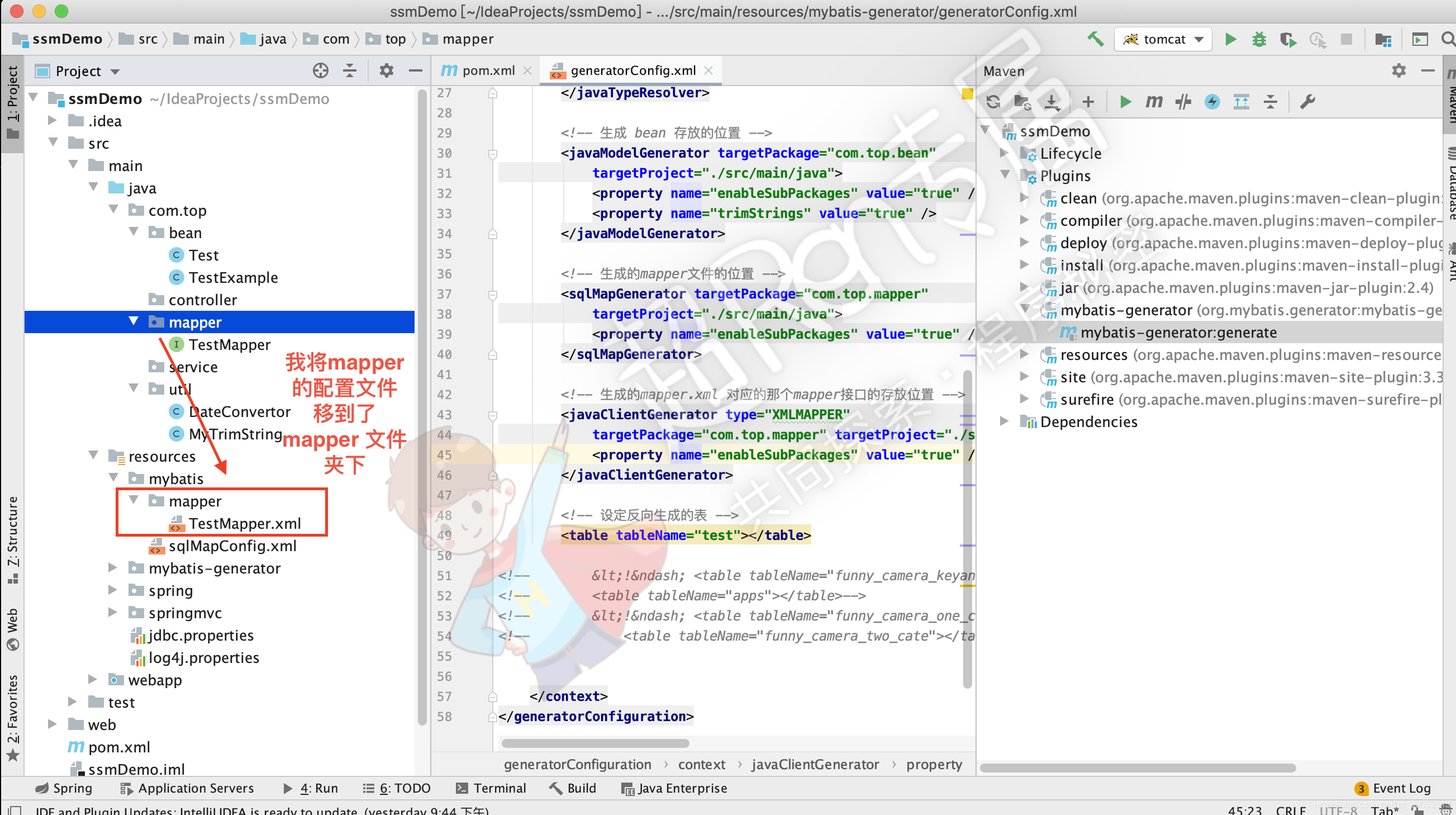Open Maven panel gear options
This screenshot has height=815, width=1456.
(1399, 70)
